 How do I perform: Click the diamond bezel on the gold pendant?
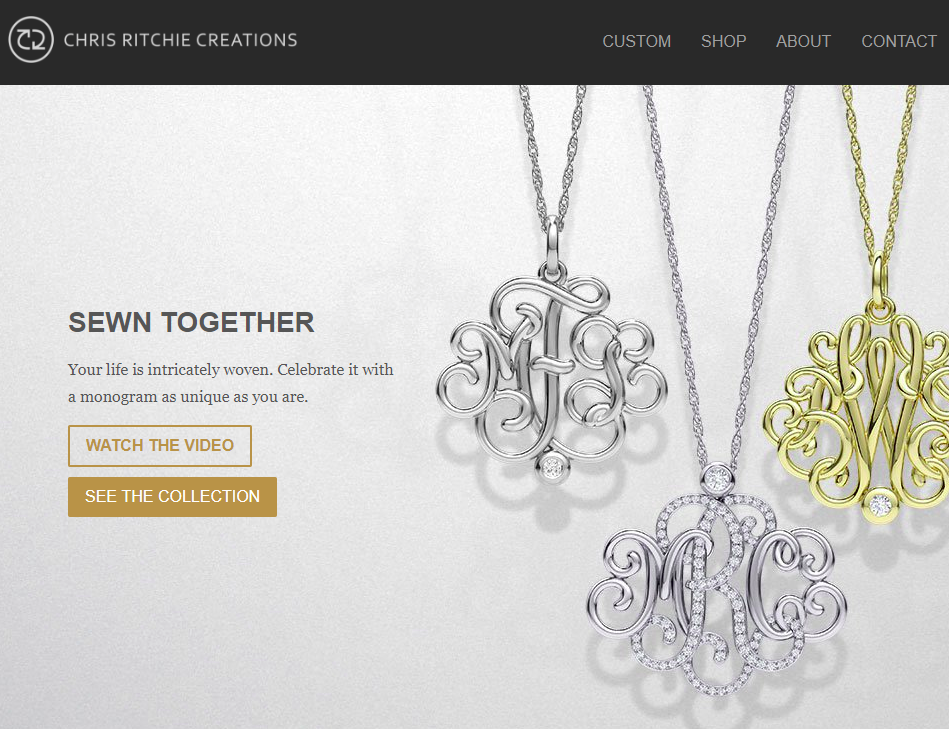click(x=879, y=503)
